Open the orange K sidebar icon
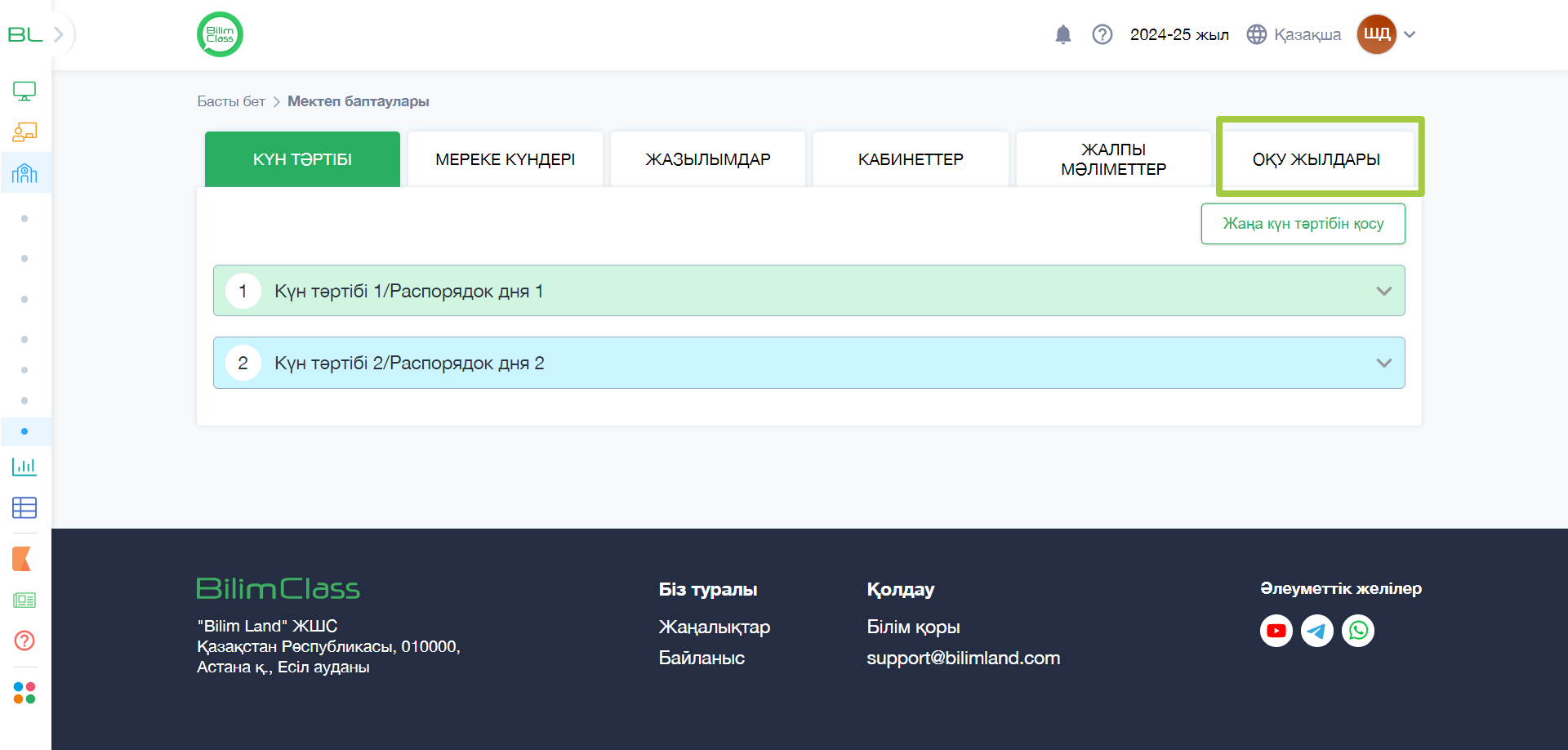 22,559
